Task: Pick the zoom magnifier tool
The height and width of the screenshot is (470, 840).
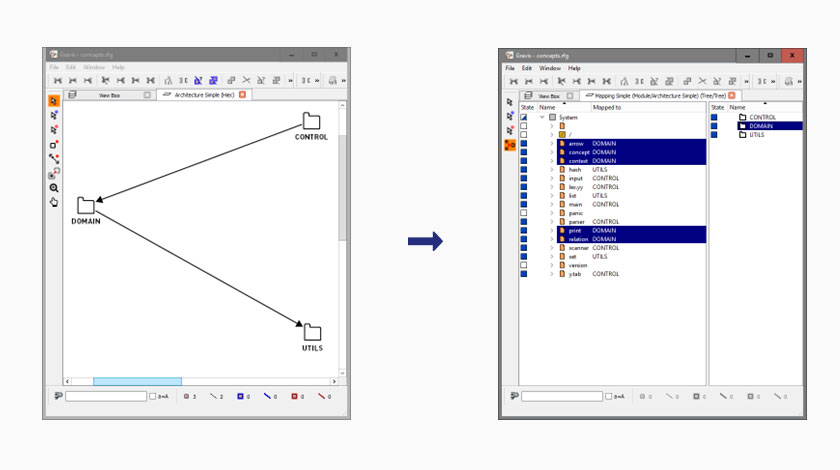Action: point(54,187)
